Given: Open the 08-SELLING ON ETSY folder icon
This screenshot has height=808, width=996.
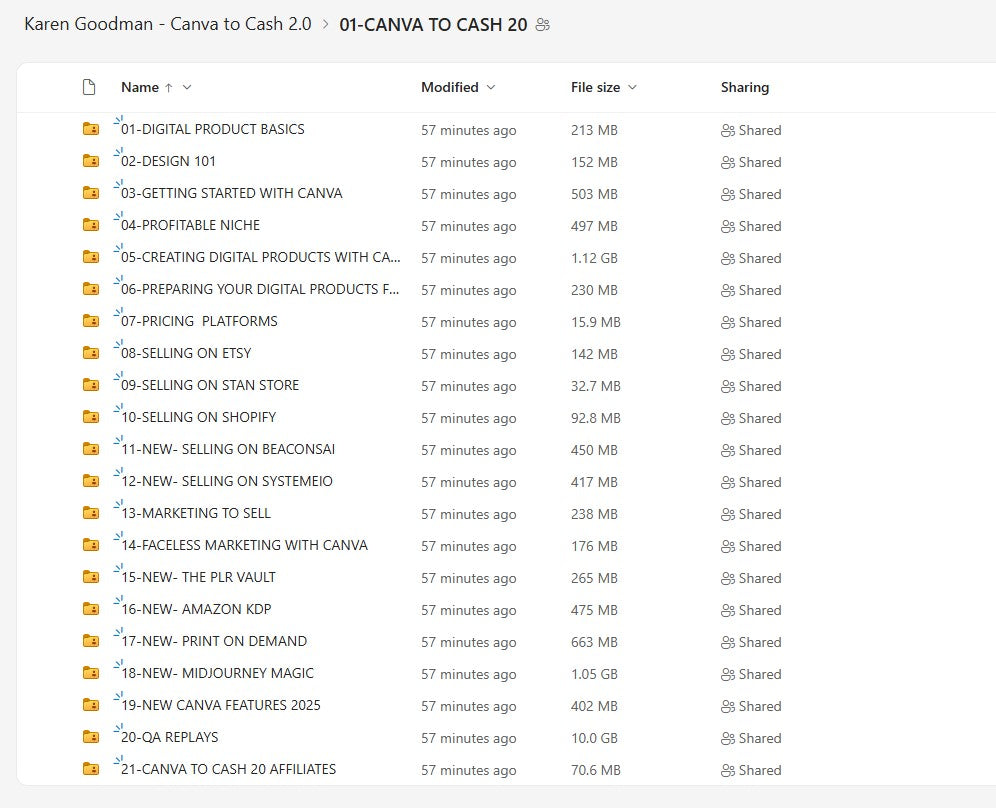Looking at the screenshot, I should pos(91,353).
